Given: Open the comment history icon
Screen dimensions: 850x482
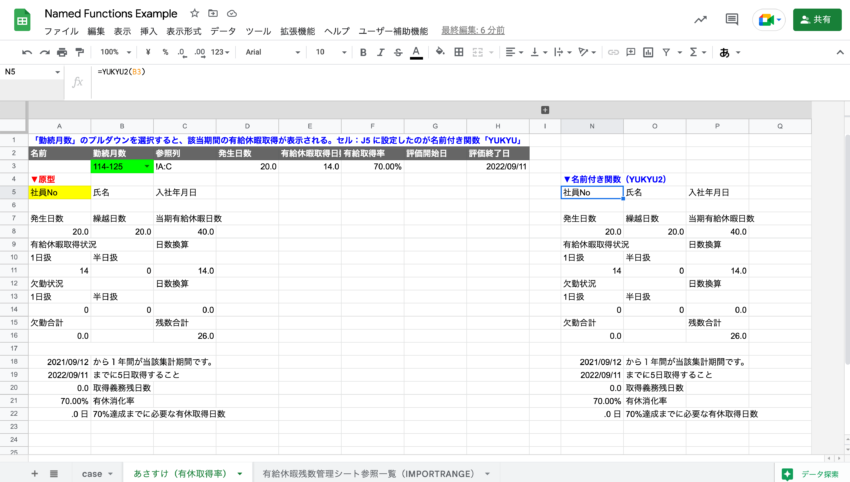Looking at the screenshot, I should (732, 19).
